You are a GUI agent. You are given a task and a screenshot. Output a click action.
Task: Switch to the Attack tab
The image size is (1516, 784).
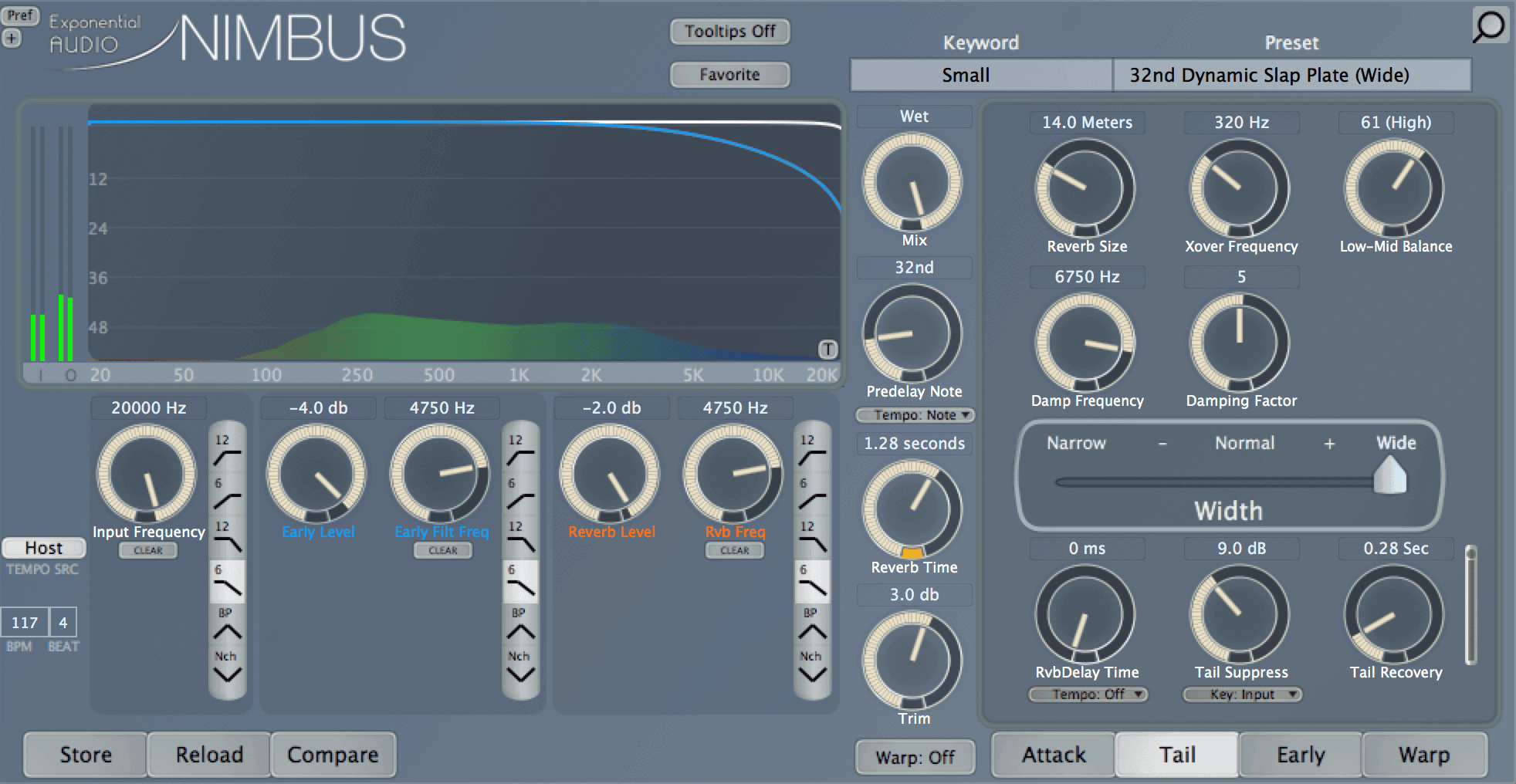coord(1054,755)
